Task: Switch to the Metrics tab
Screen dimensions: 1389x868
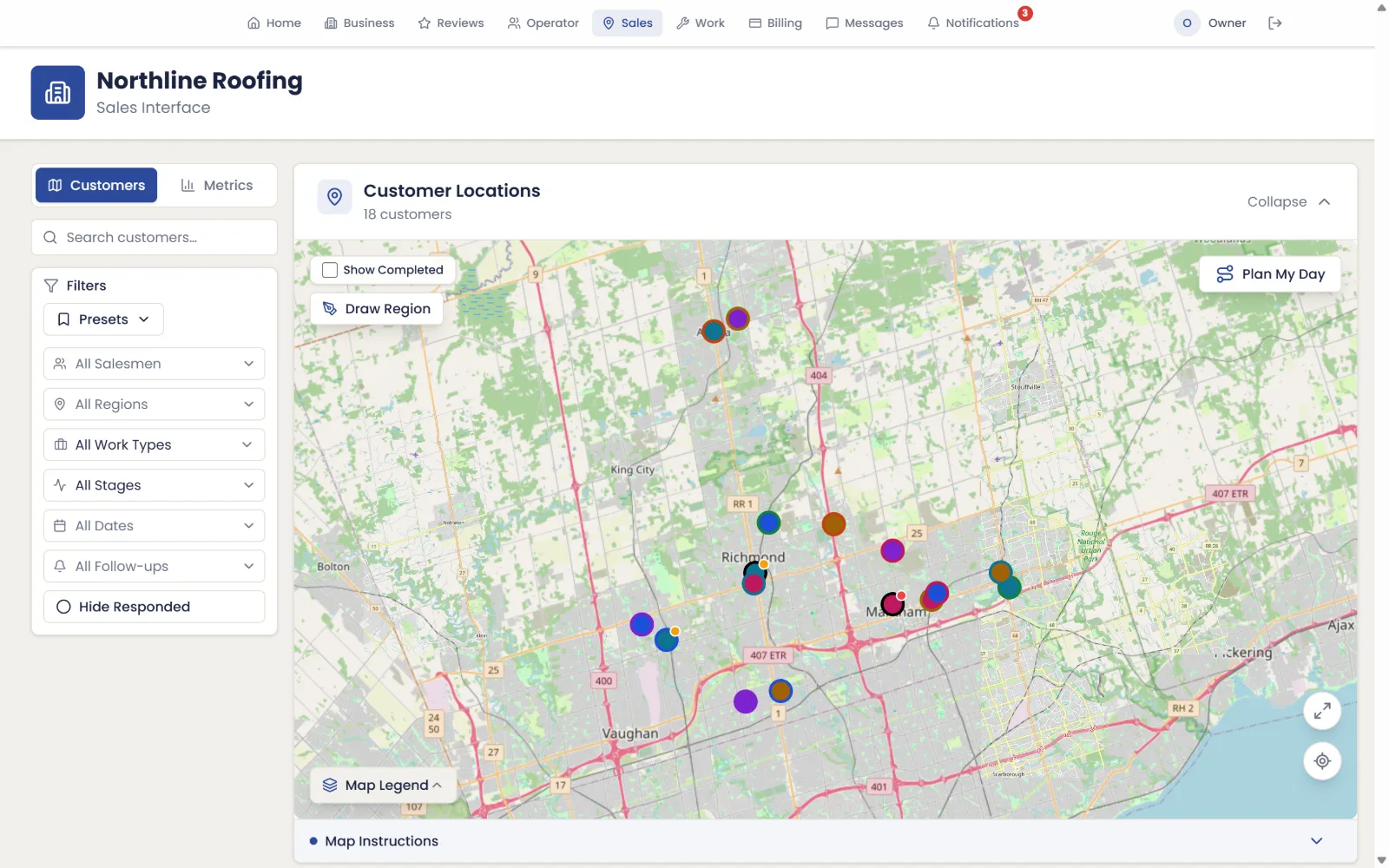Action: (217, 185)
